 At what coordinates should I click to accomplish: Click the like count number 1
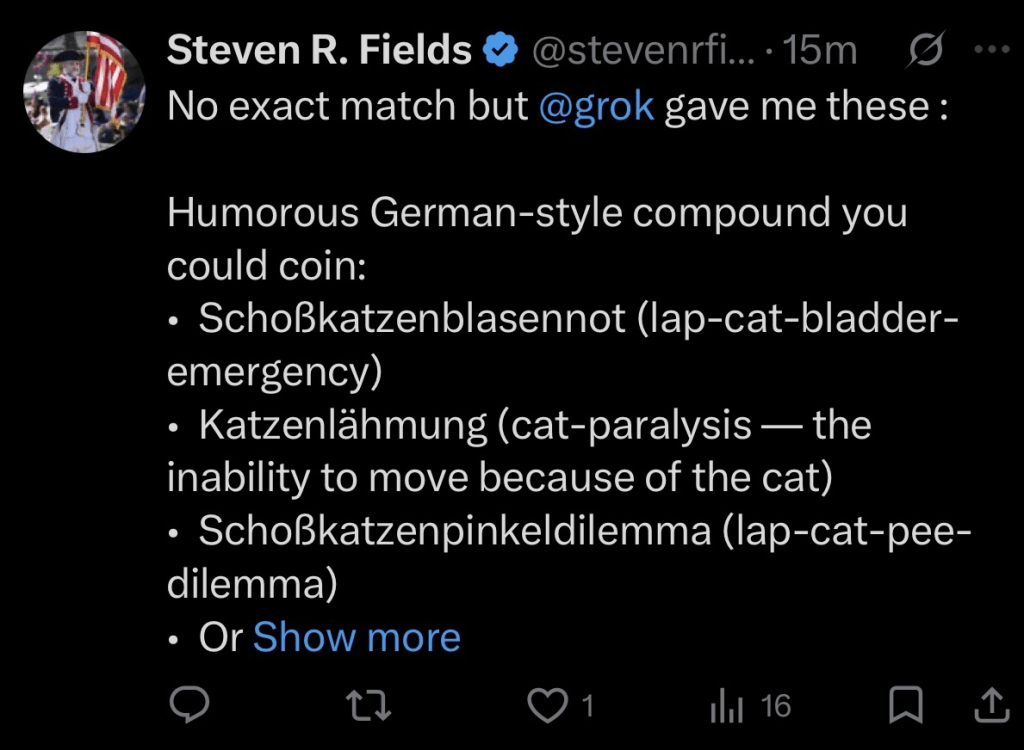587,707
